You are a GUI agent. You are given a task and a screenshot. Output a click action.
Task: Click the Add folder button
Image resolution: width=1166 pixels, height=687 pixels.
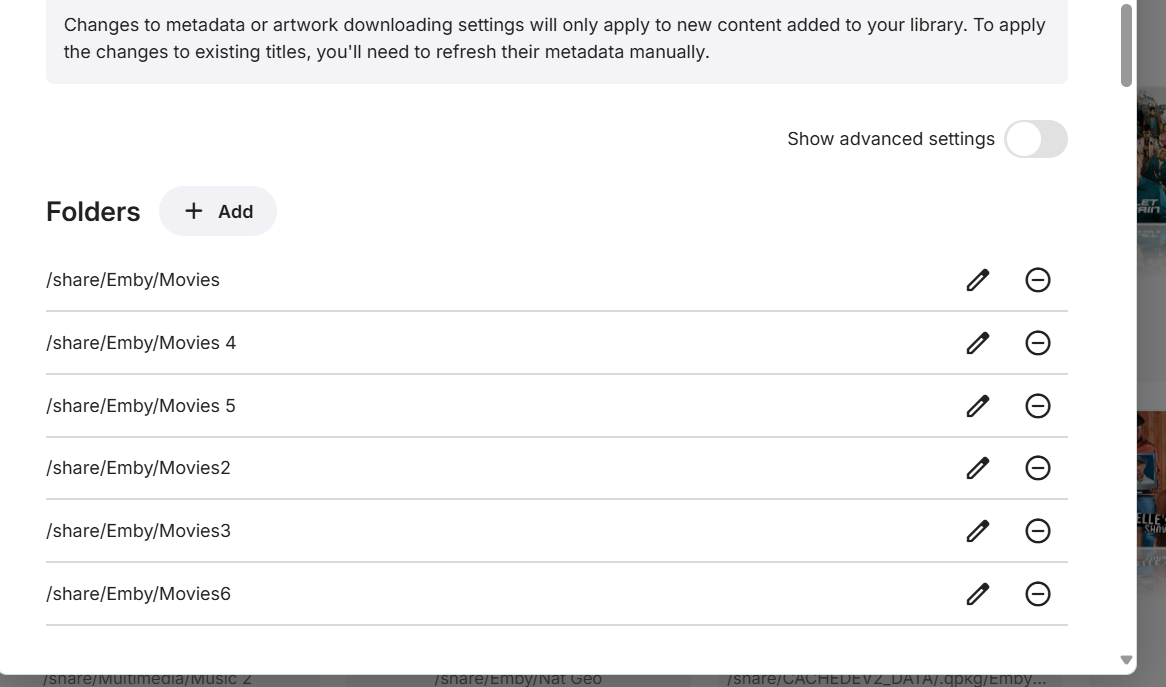point(218,211)
